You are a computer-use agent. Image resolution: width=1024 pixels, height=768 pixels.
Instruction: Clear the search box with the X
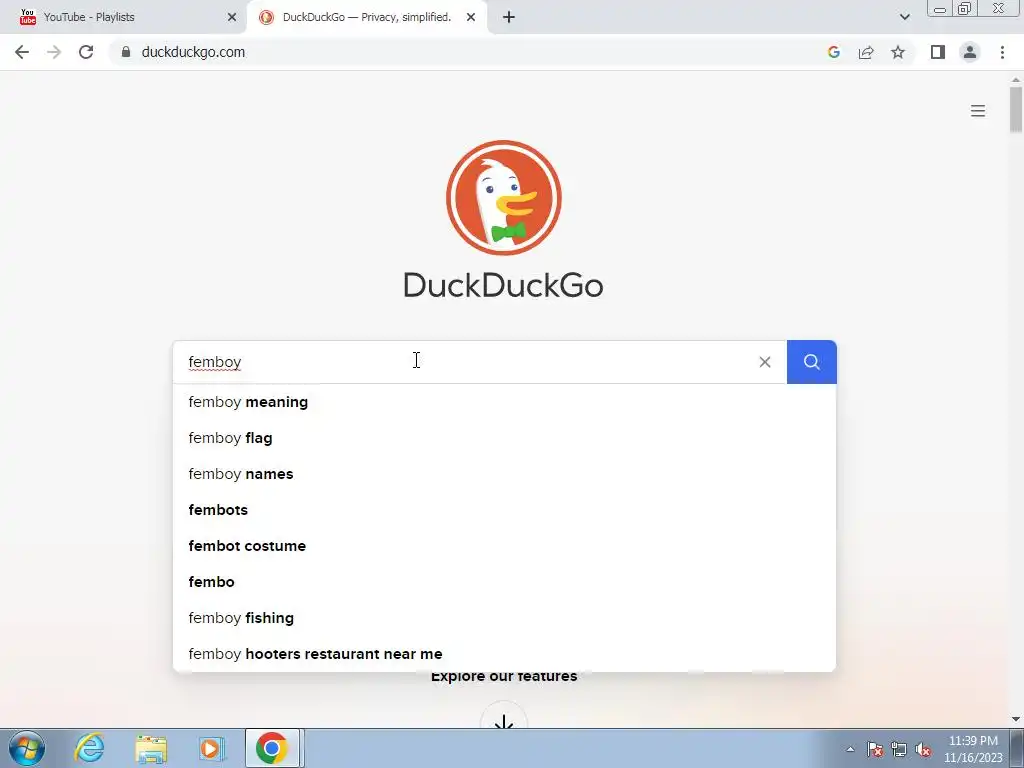(765, 362)
